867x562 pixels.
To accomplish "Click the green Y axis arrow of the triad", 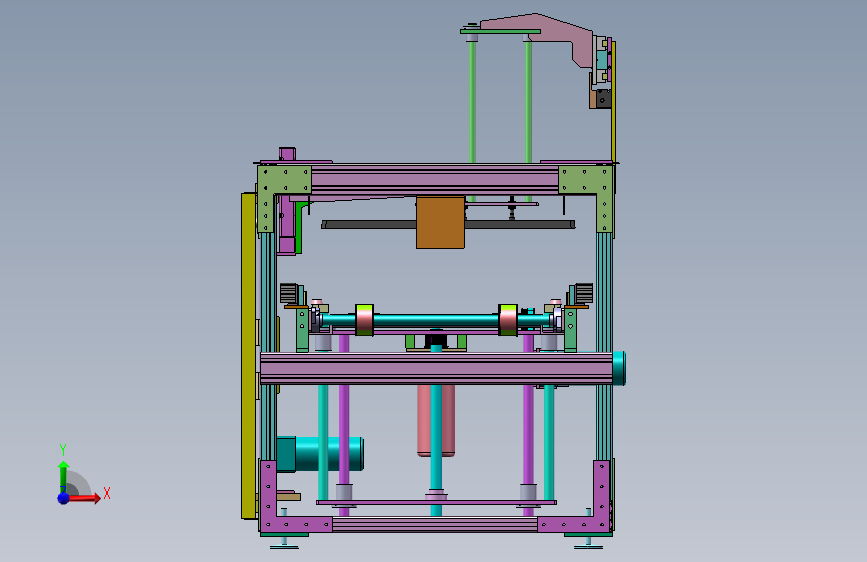I will click(63, 476).
